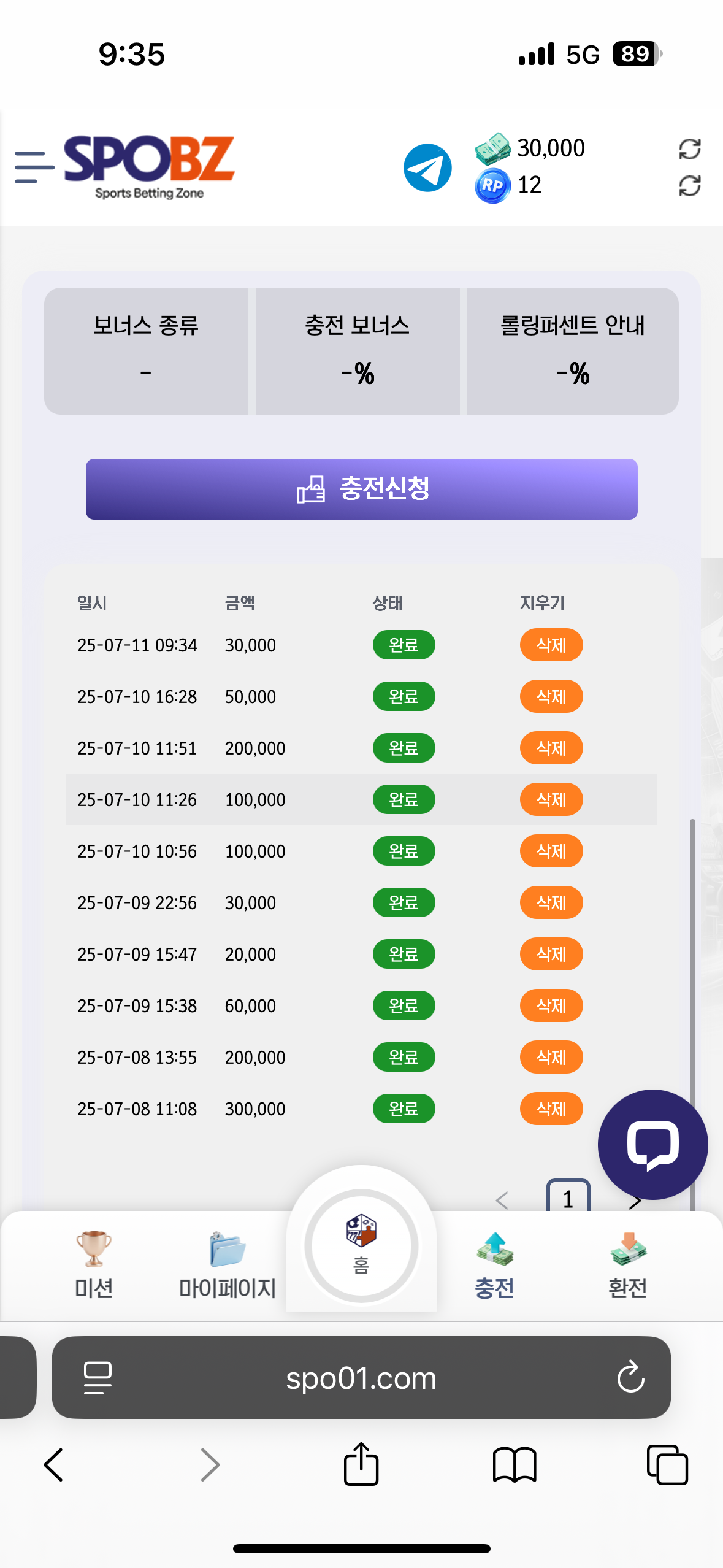
Task: Switch to the 마이페이지 tab
Action: point(228,1265)
